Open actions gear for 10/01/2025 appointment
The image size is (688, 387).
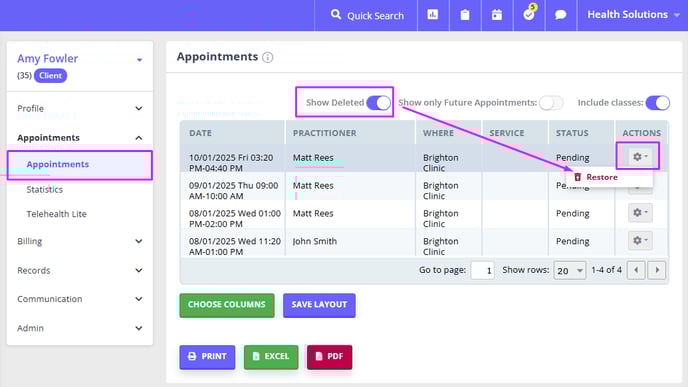pos(640,157)
